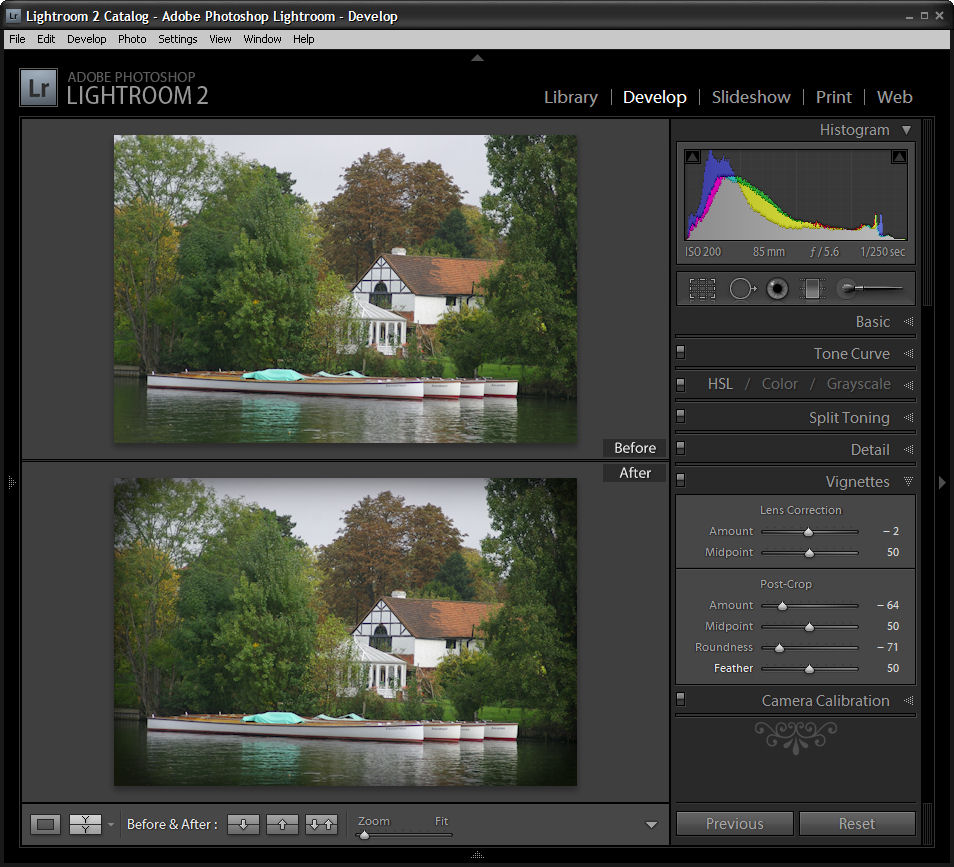Copy After settings to Before
This screenshot has height=867, width=954.
coord(282,824)
